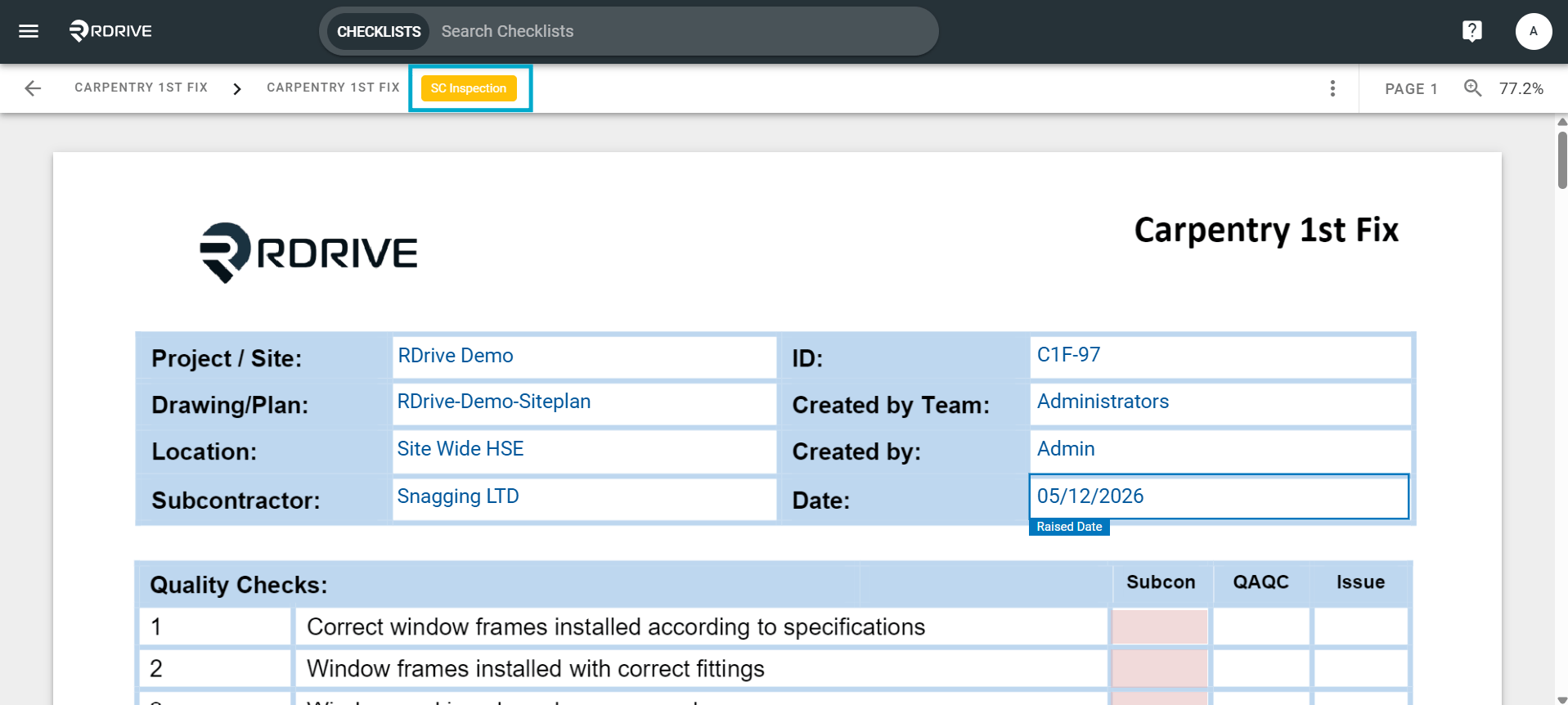Click the RDrive-Demo-Siteplan drawing field

tap(584, 404)
